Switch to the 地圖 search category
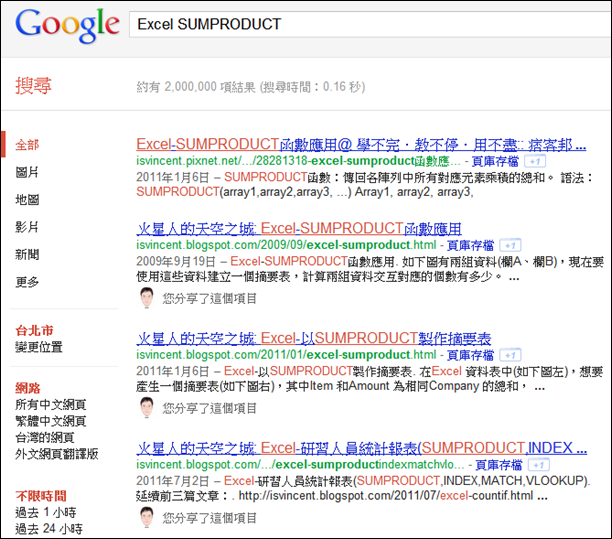Image resolution: width=612 pixels, height=539 pixels. 27,199
